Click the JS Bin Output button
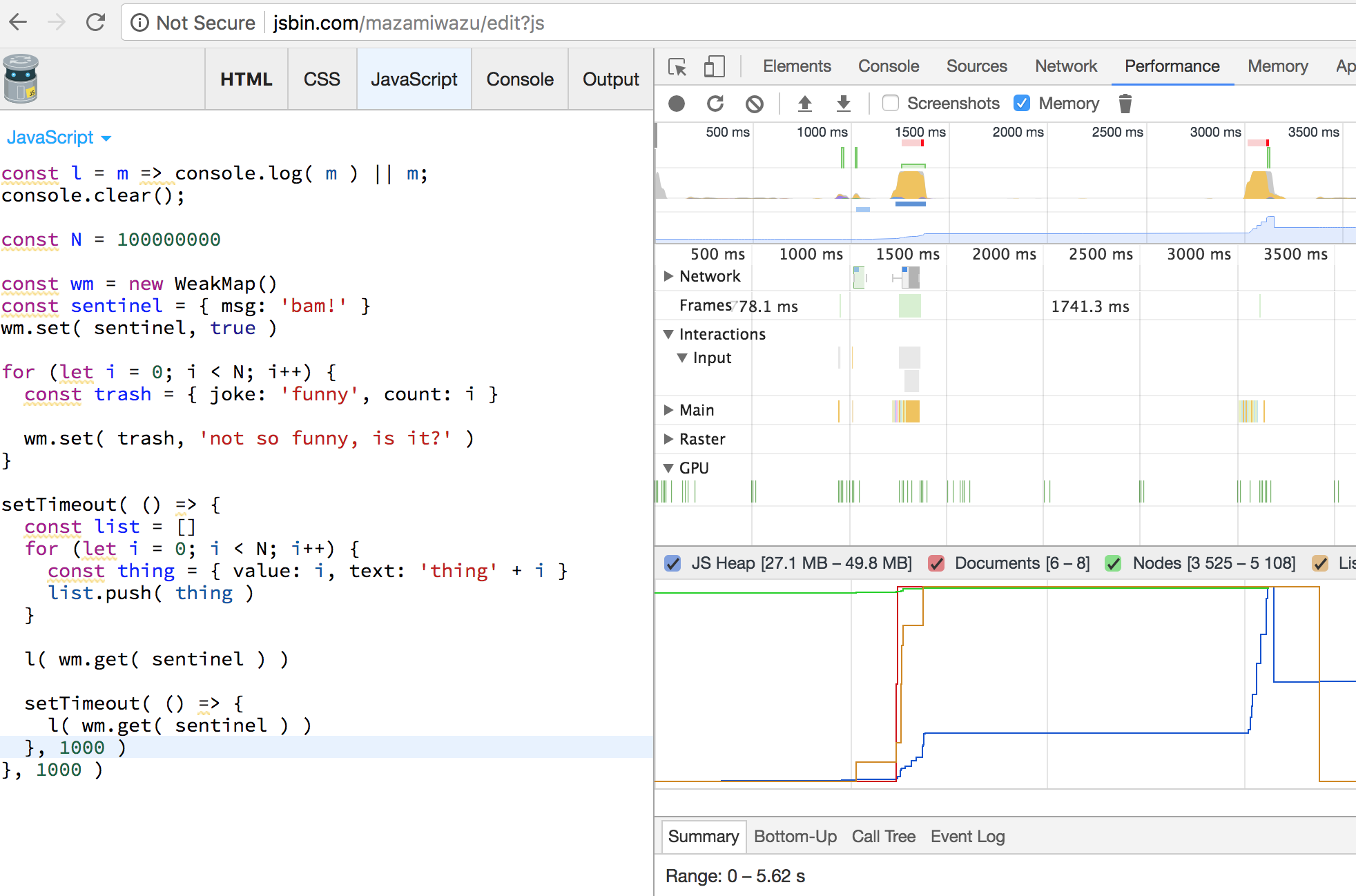The width and height of the screenshot is (1356, 896). (x=610, y=79)
